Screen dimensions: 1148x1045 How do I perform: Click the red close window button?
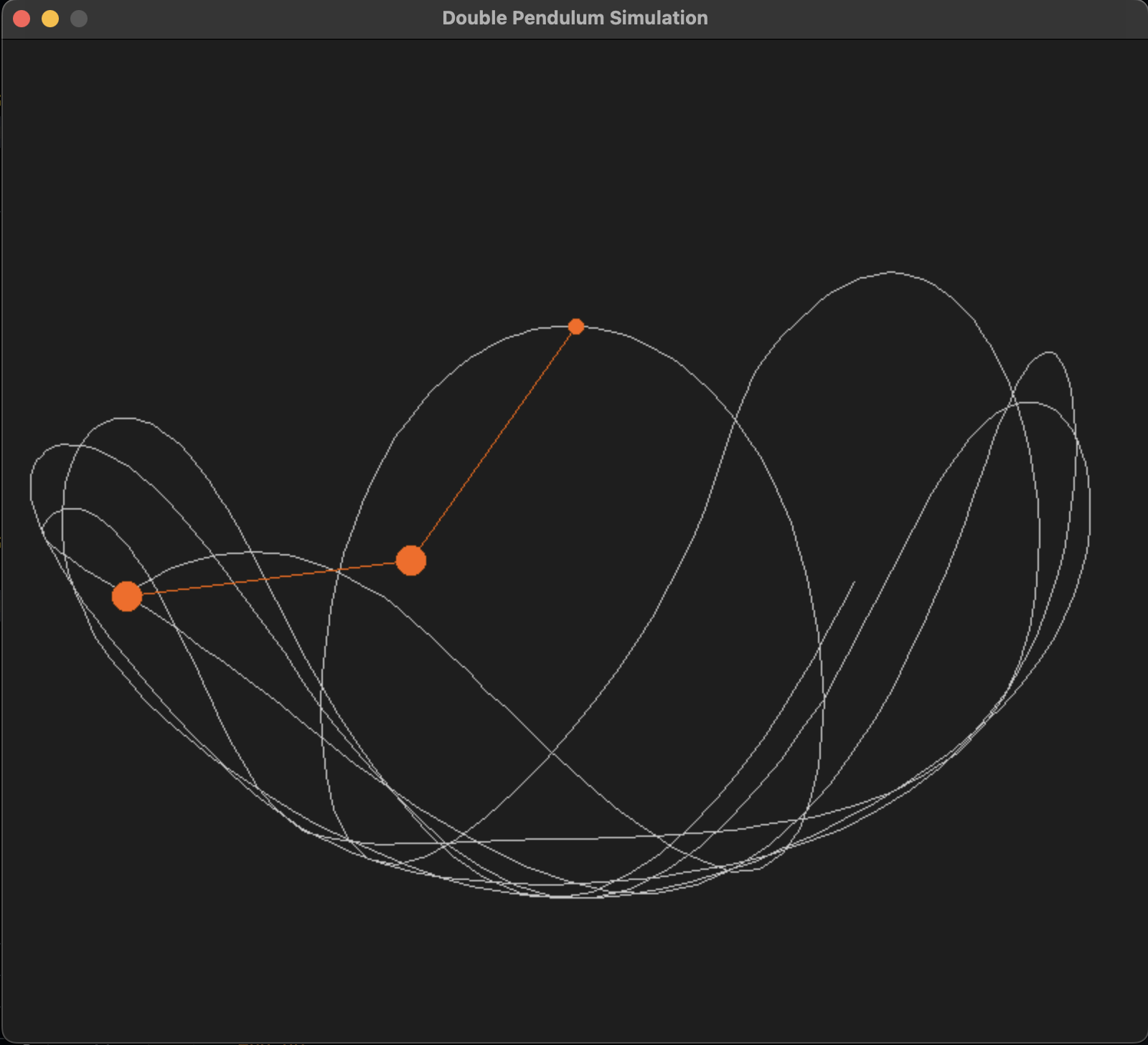point(22,19)
